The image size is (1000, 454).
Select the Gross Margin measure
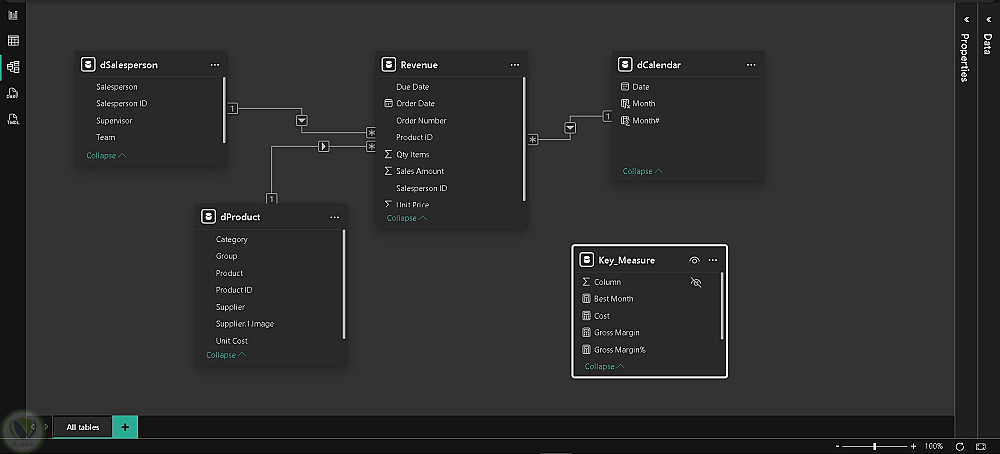coord(617,332)
